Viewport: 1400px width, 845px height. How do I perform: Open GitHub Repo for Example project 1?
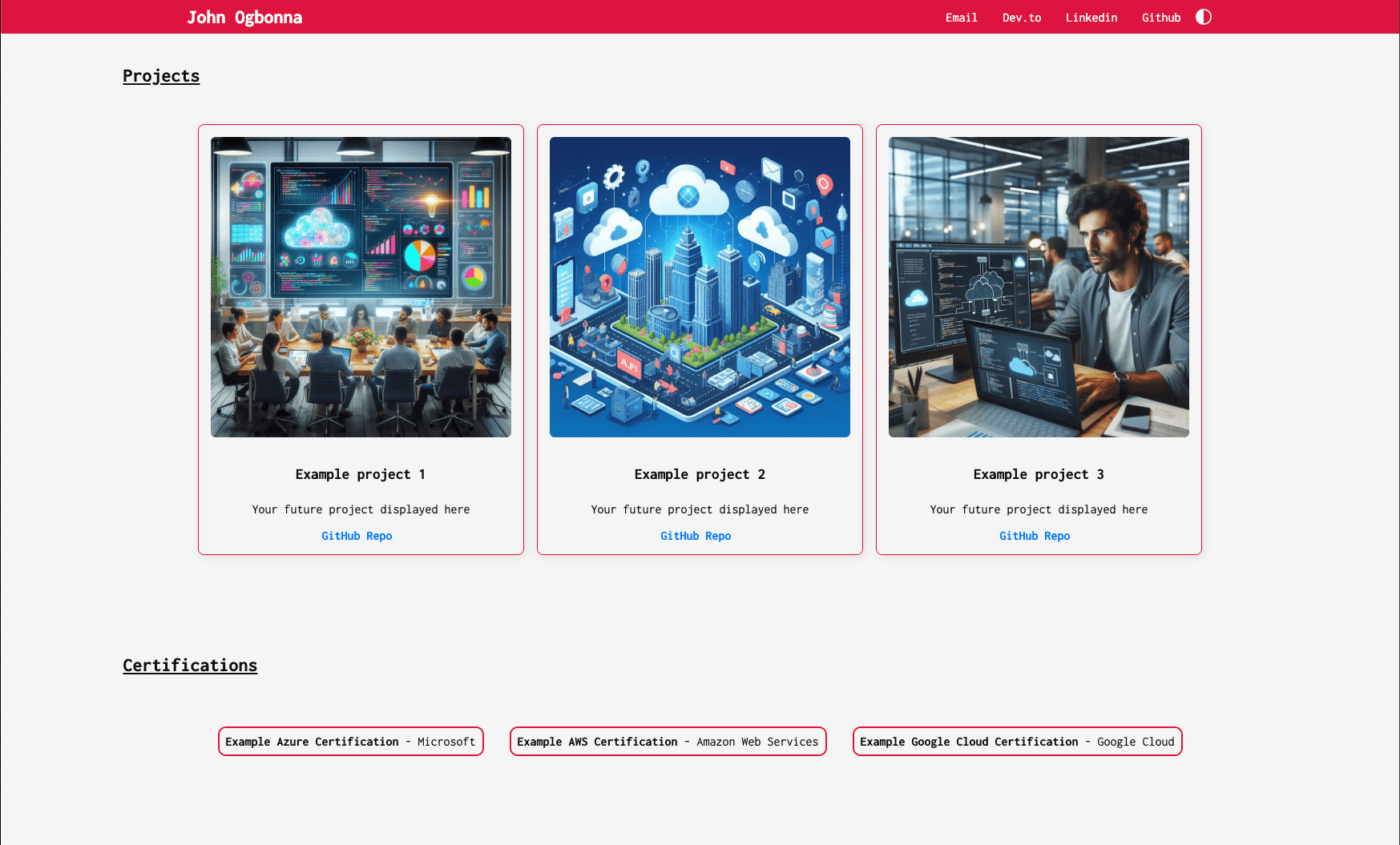[x=357, y=536]
